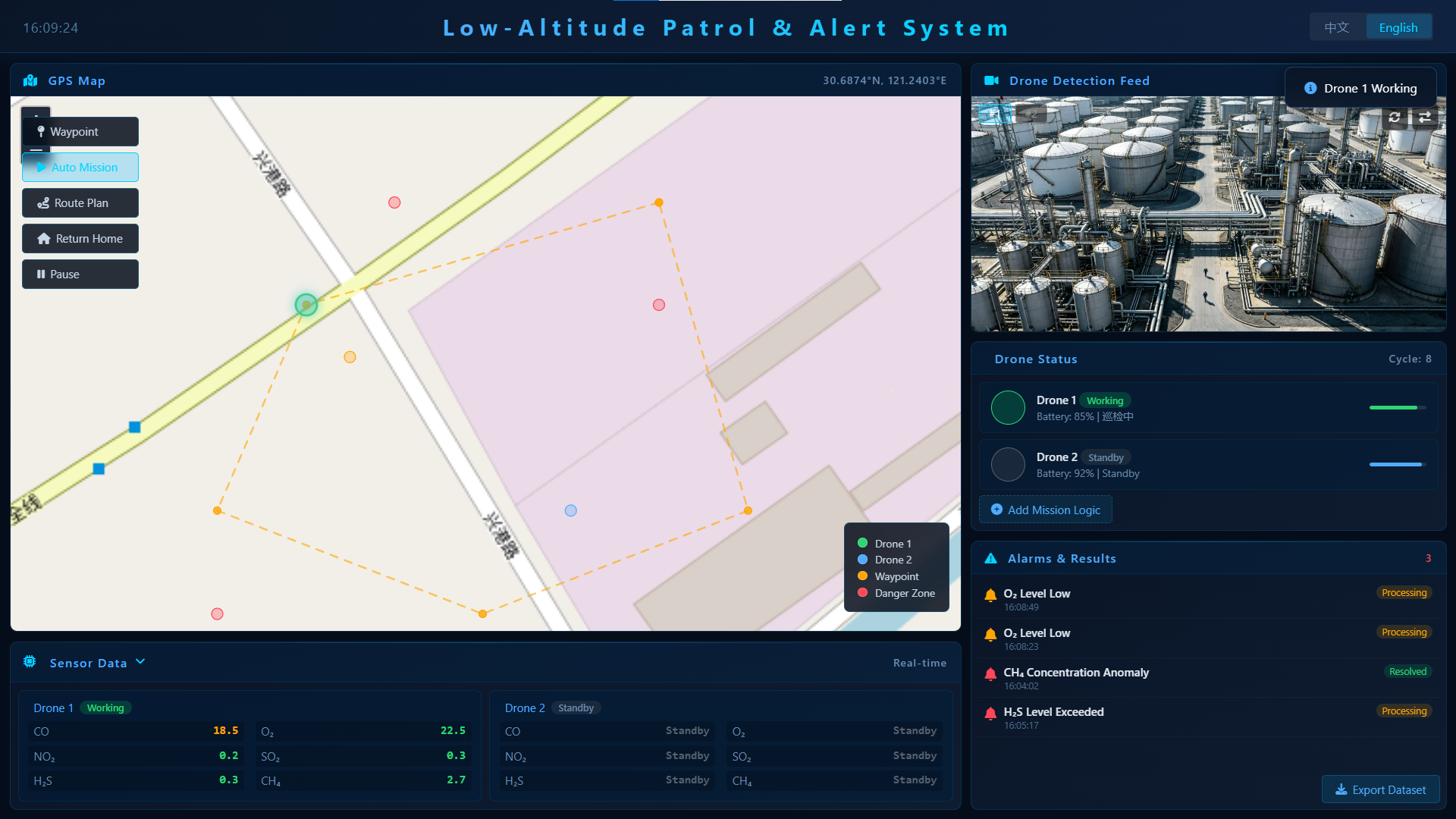Click bell icon of O₂ Level Low 16:08:49
The height and width of the screenshot is (819, 1456).
(990, 595)
